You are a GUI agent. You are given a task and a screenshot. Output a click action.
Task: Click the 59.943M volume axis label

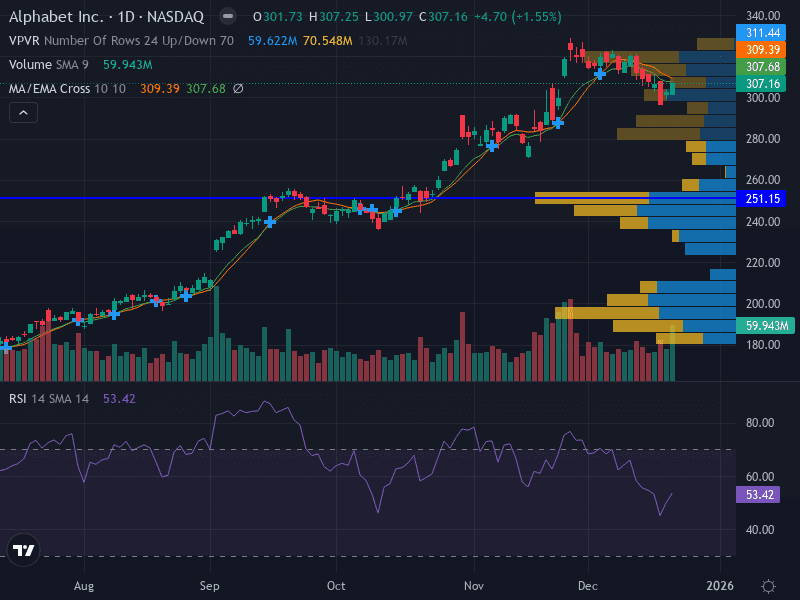pos(765,326)
